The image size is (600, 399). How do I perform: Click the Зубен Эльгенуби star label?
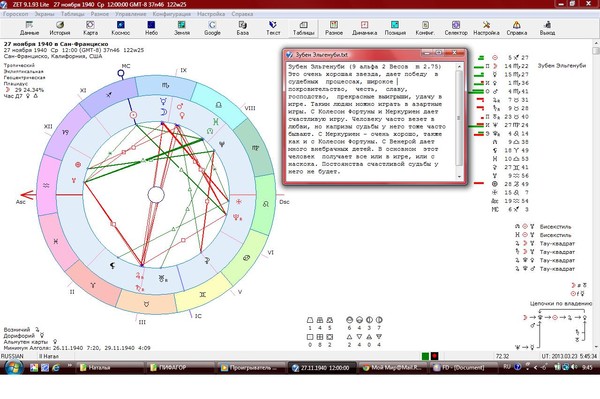pyautogui.click(x=562, y=65)
